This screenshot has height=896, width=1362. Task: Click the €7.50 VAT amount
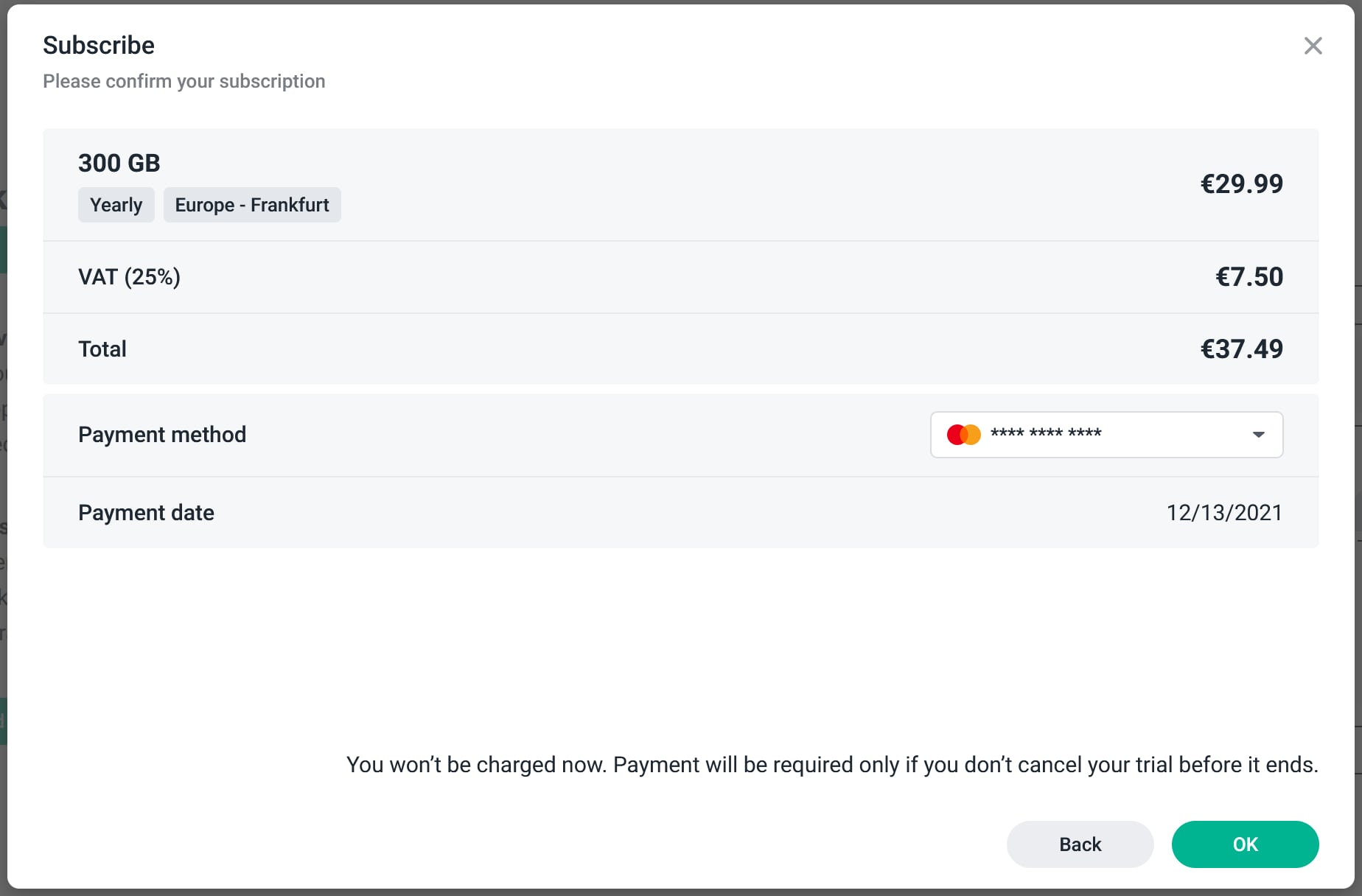1249,277
